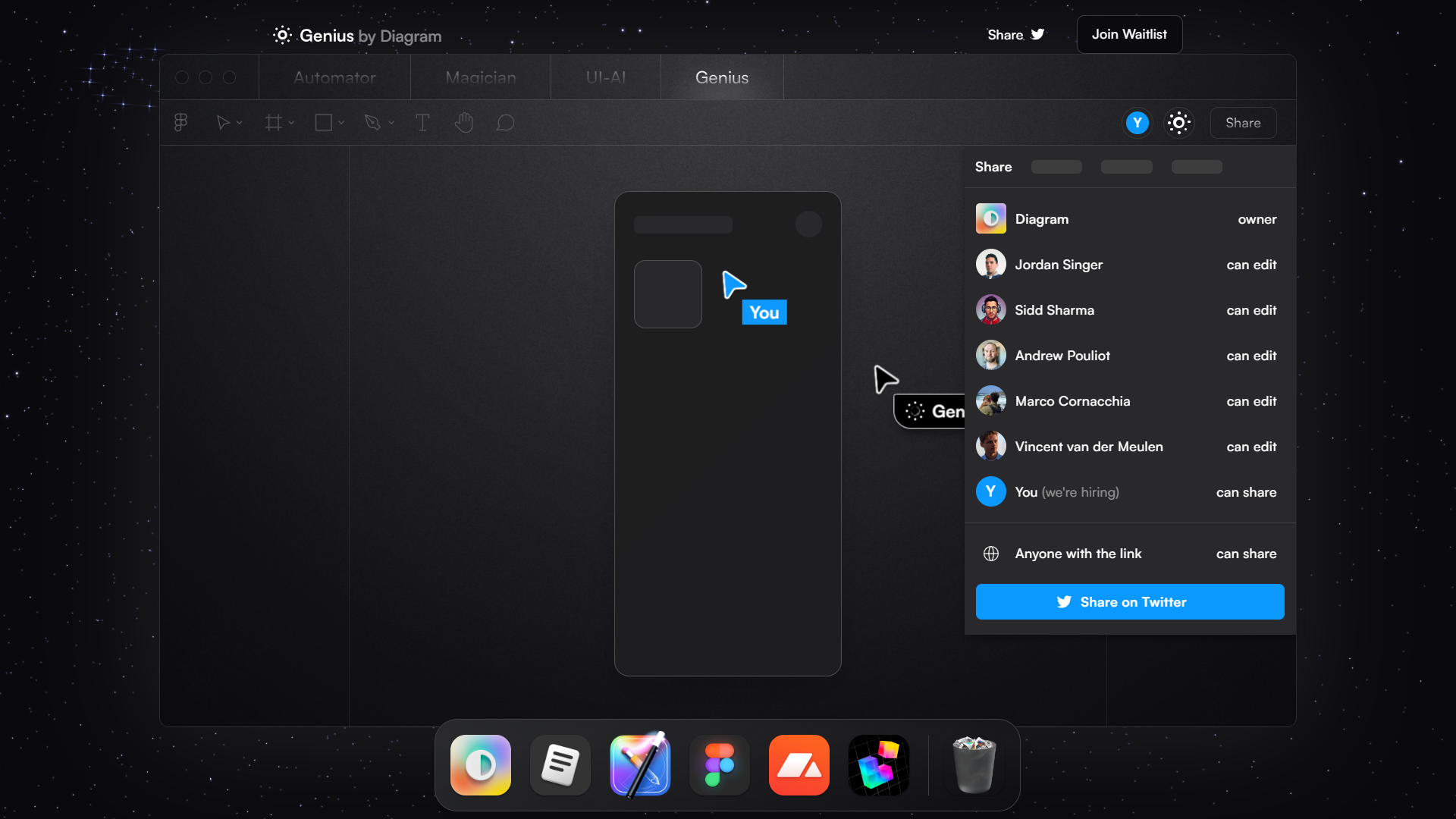Open the notes document app in the dock
This screenshot has width=1456, height=819.
[560, 765]
